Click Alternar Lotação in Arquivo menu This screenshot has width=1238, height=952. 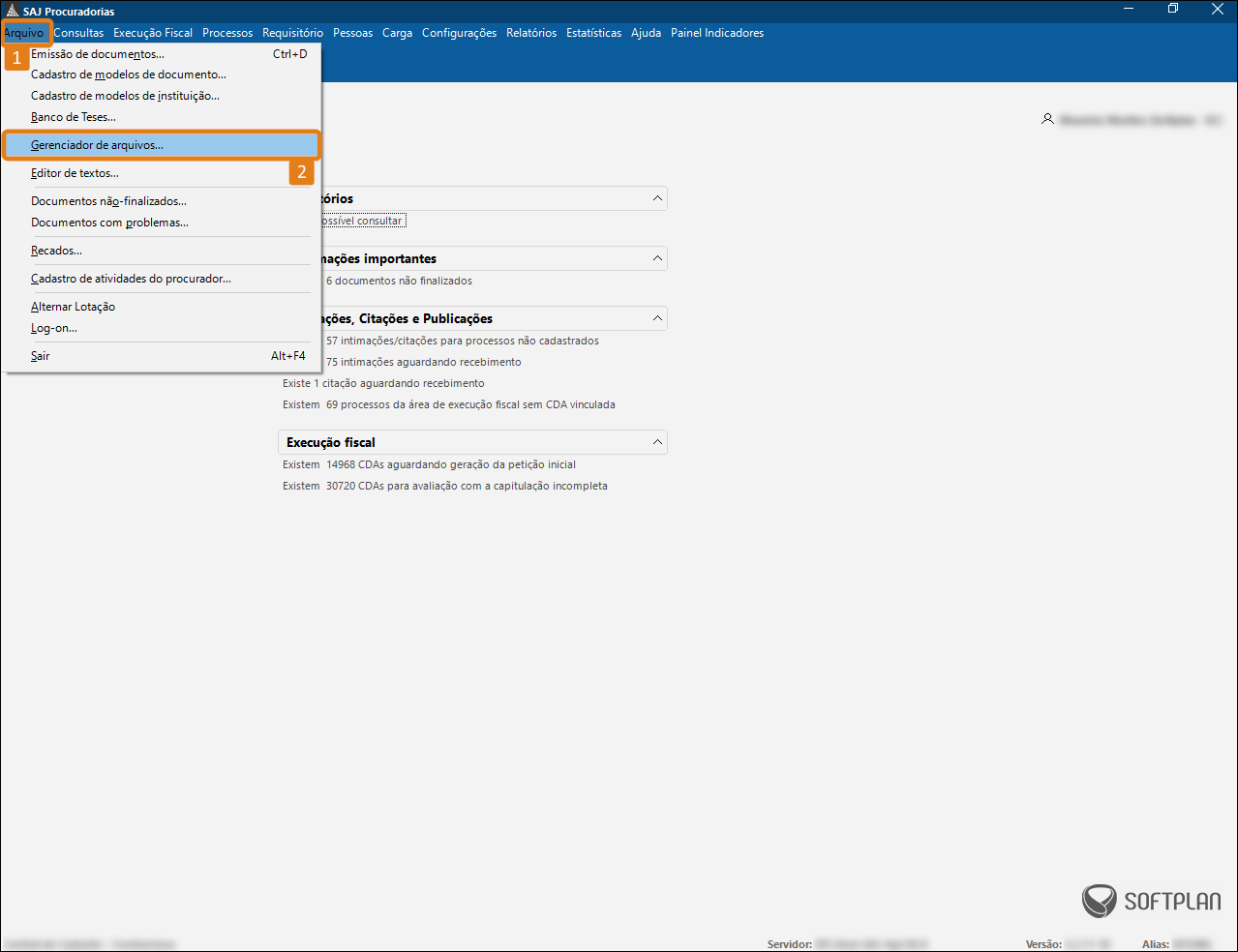(73, 307)
